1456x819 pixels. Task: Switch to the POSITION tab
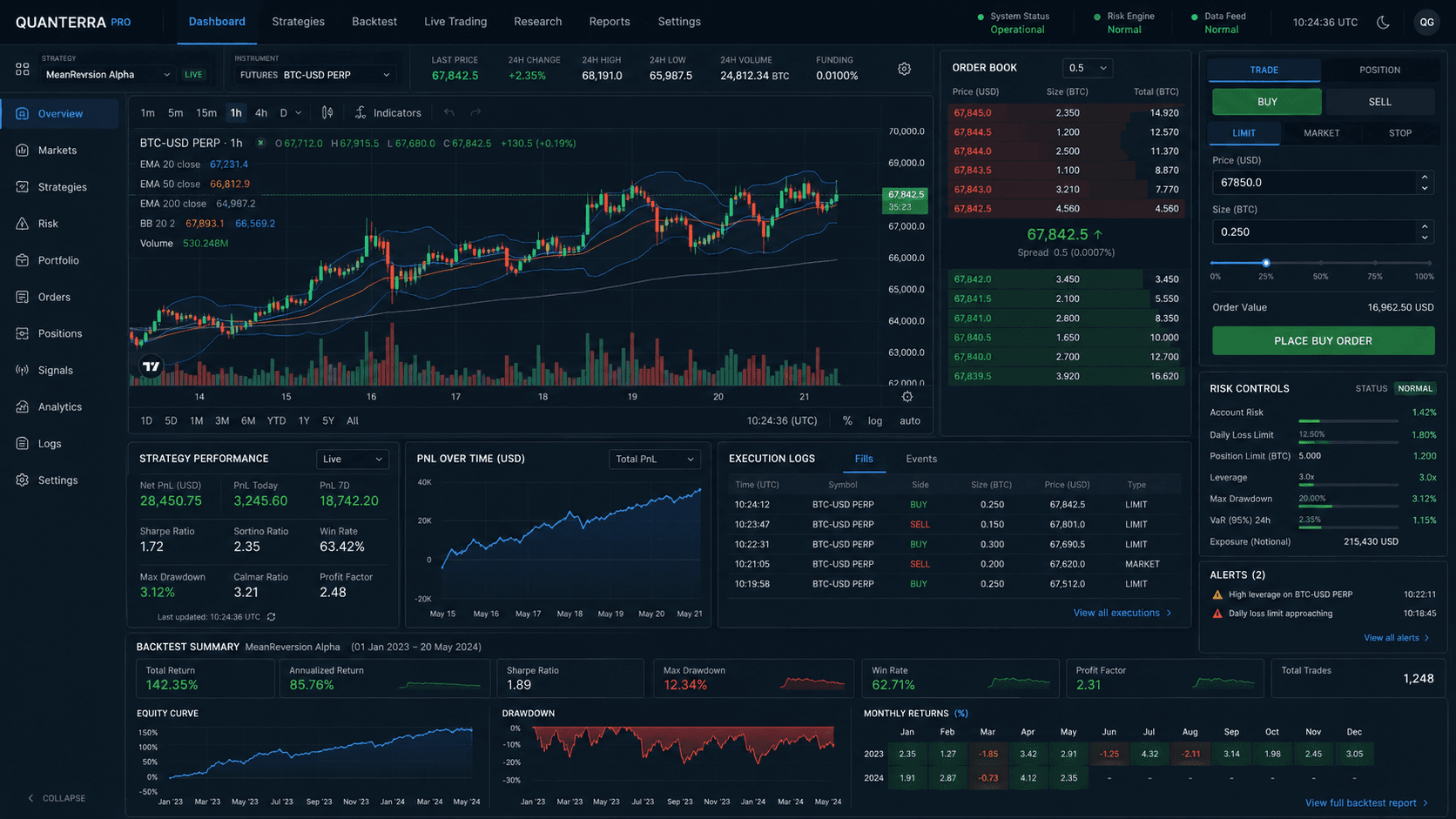(1380, 70)
